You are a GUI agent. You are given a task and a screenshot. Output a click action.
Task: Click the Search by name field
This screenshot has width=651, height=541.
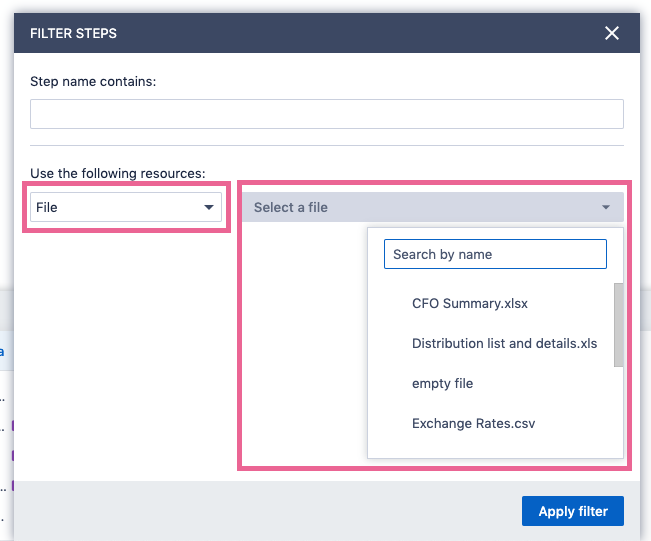pos(495,254)
